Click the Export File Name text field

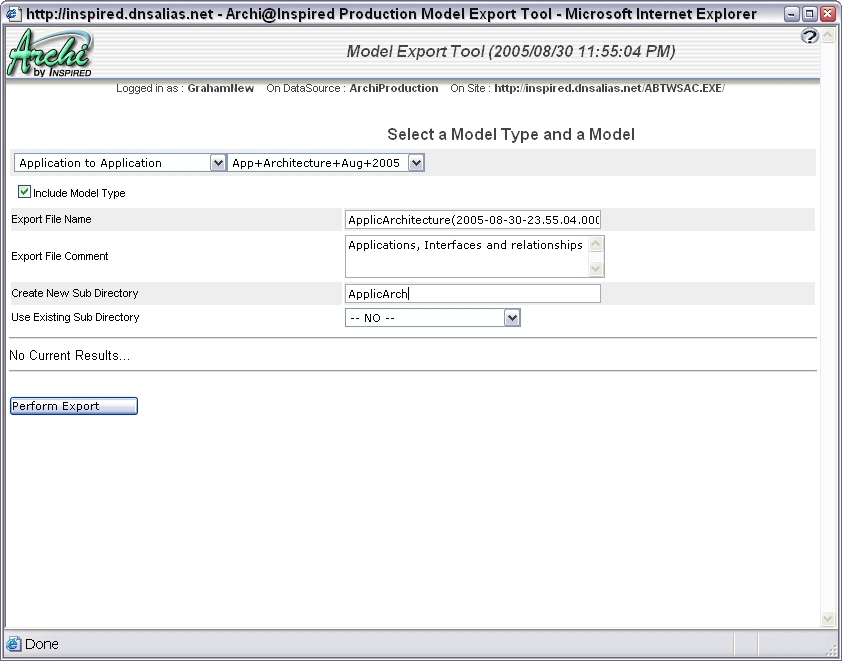point(473,220)
